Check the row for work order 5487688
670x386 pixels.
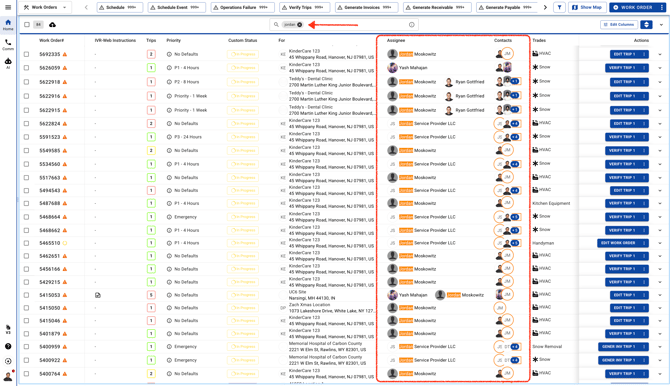coord(26,203)
